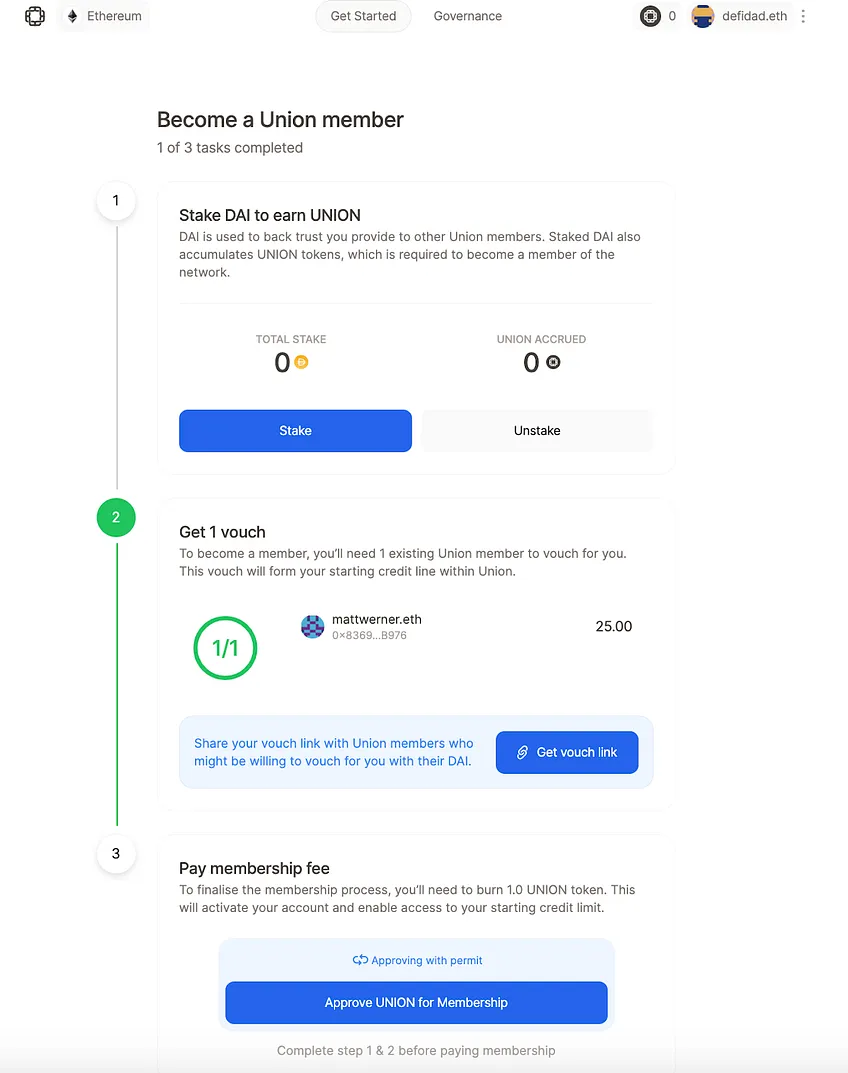Click the Unstake button
Image resolution: width=848 pixels, height=1073 pixels.
click(x=537, y=430)
